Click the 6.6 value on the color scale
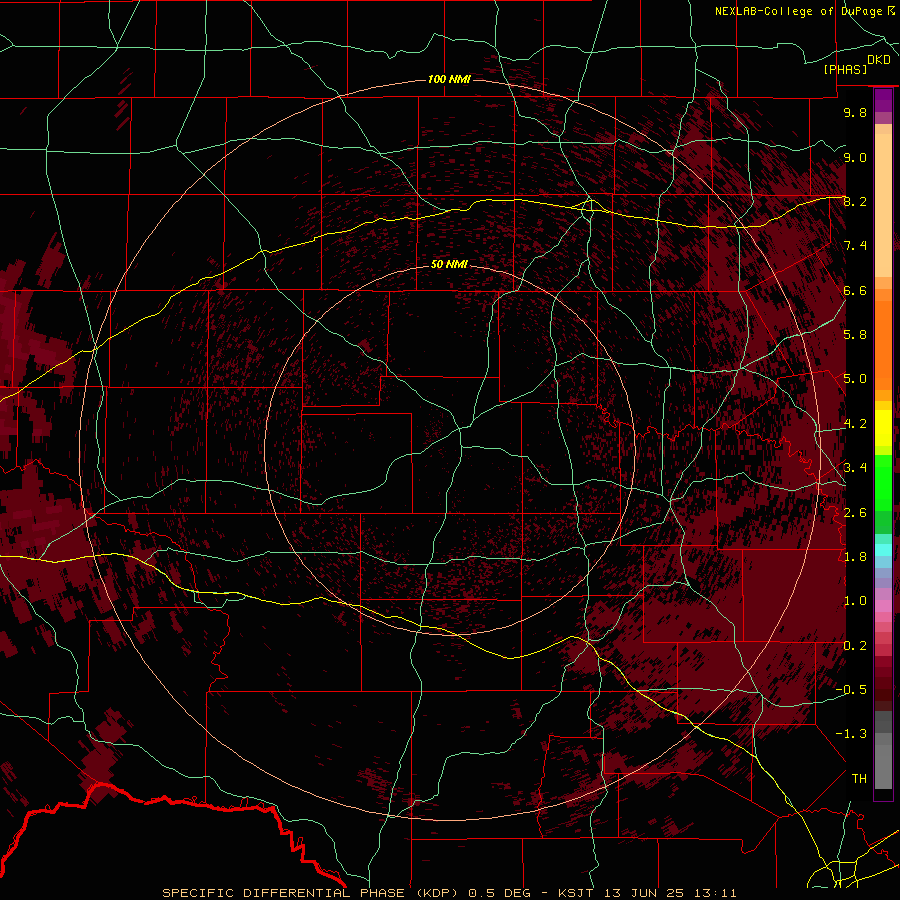This screenshot has width=900, height=900. tap(855, 290)
